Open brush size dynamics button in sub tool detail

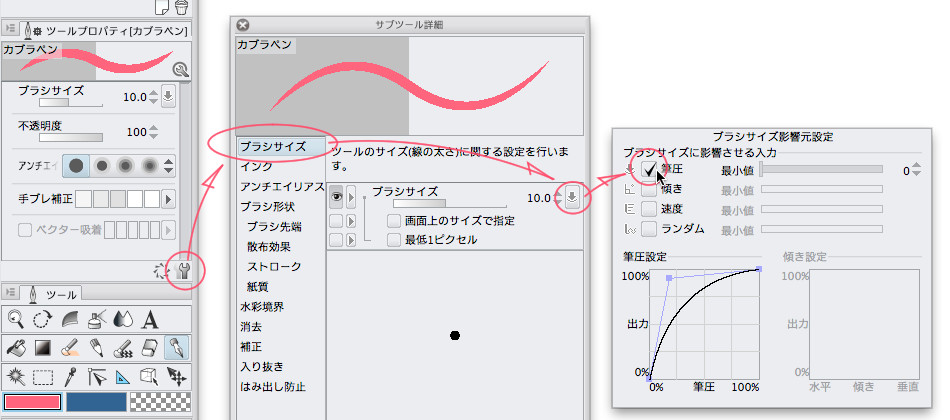[571, 197]
